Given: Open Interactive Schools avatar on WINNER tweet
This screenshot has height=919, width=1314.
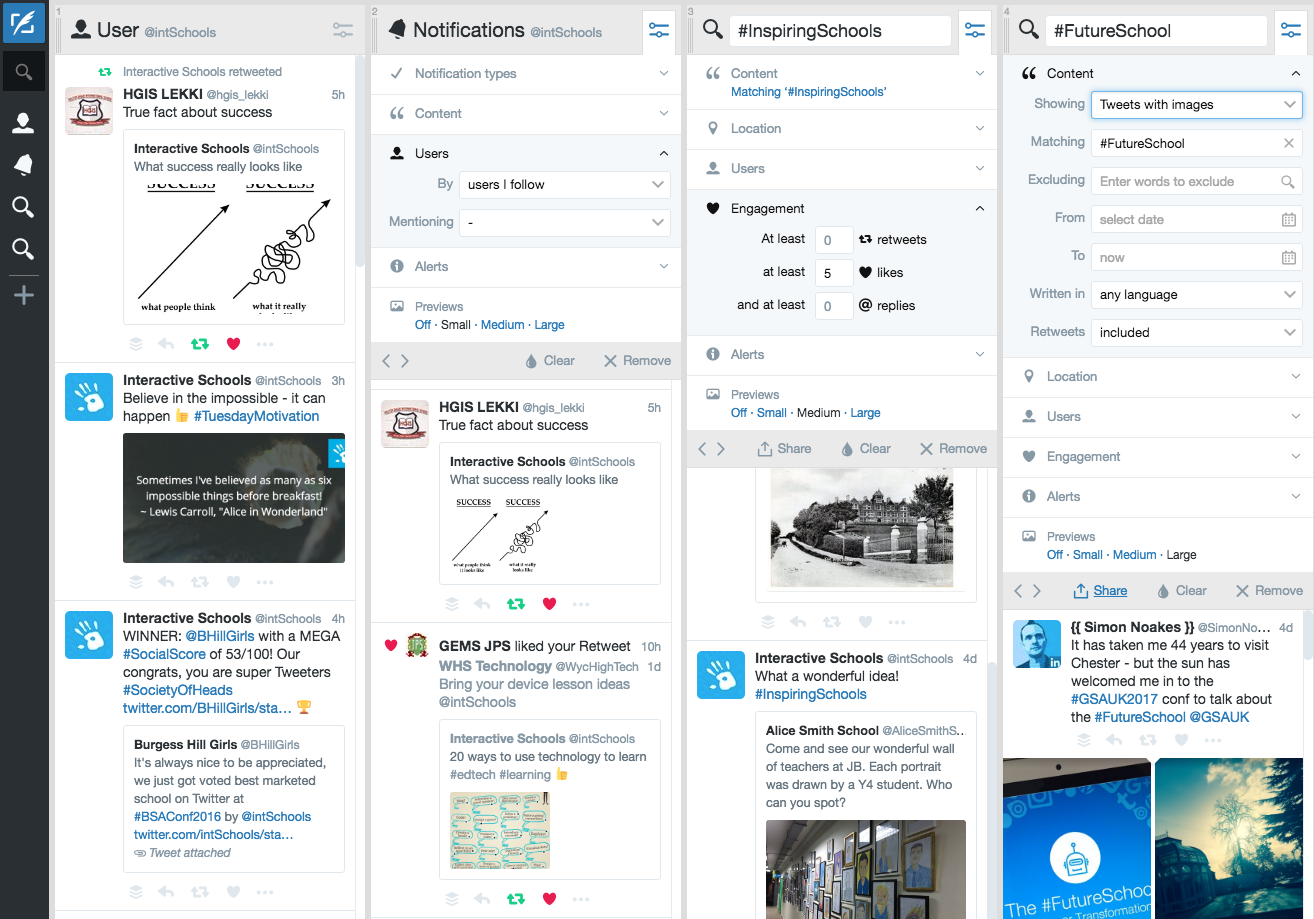Looking at the screenshot, I should coord(89,635).
